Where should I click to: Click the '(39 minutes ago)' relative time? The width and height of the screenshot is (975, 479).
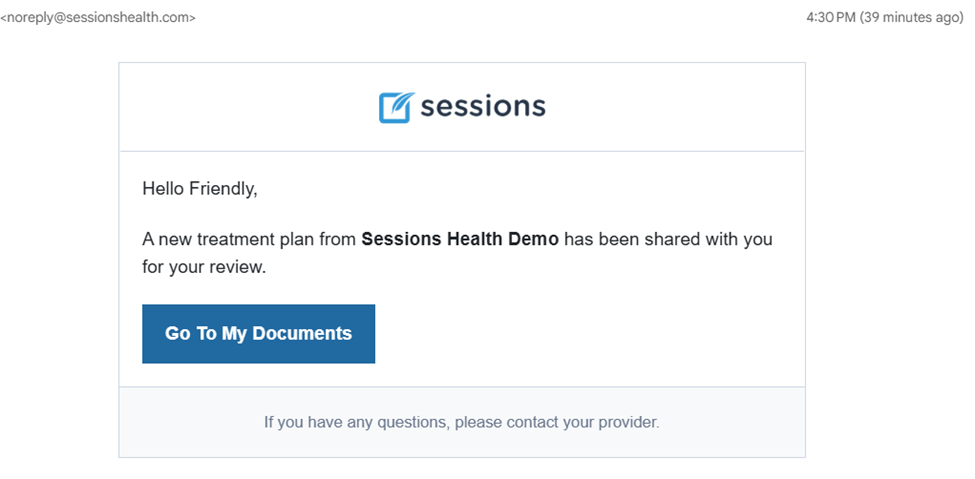[x=912, y=18]
